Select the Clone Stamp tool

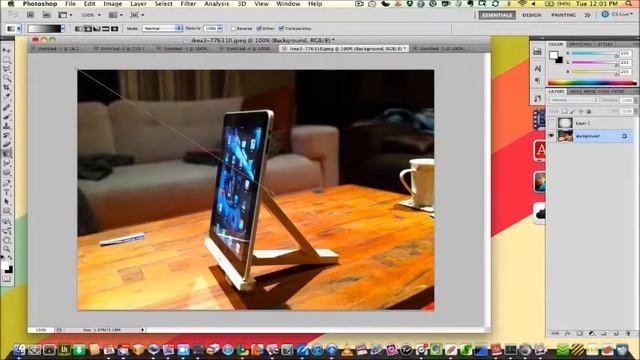click(x=7, y=126)
